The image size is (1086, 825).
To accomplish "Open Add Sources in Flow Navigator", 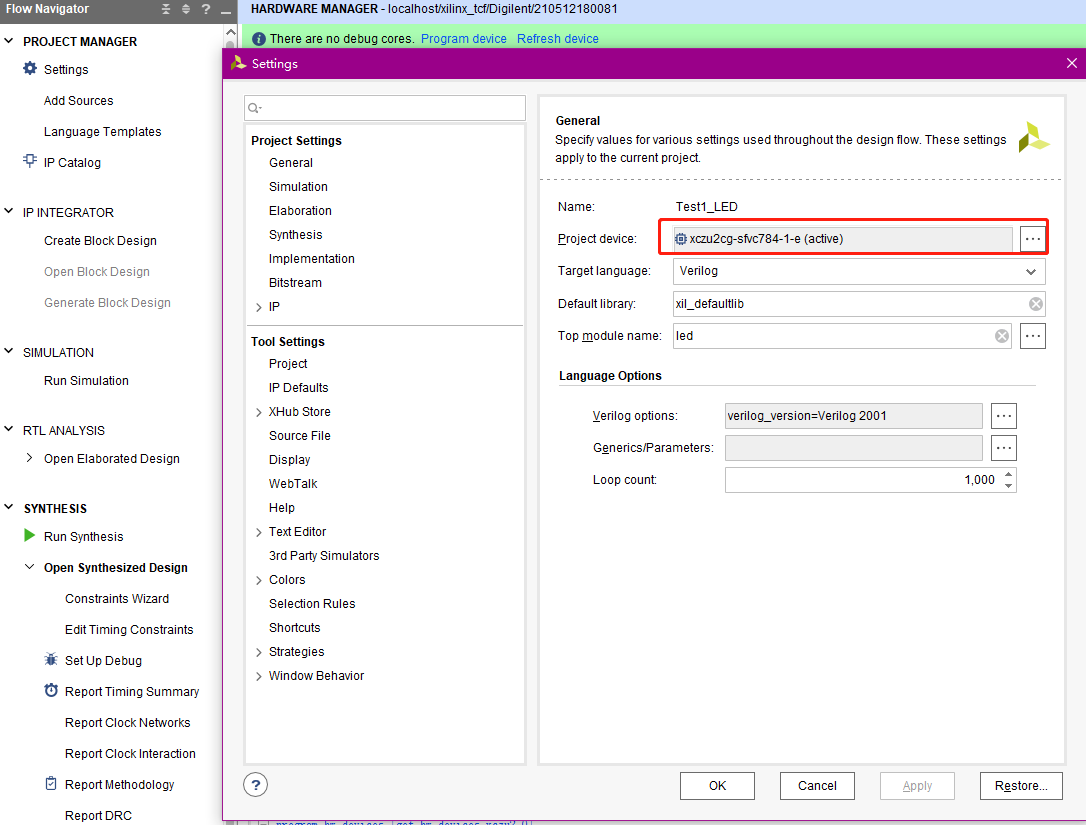I will (78, 100).
